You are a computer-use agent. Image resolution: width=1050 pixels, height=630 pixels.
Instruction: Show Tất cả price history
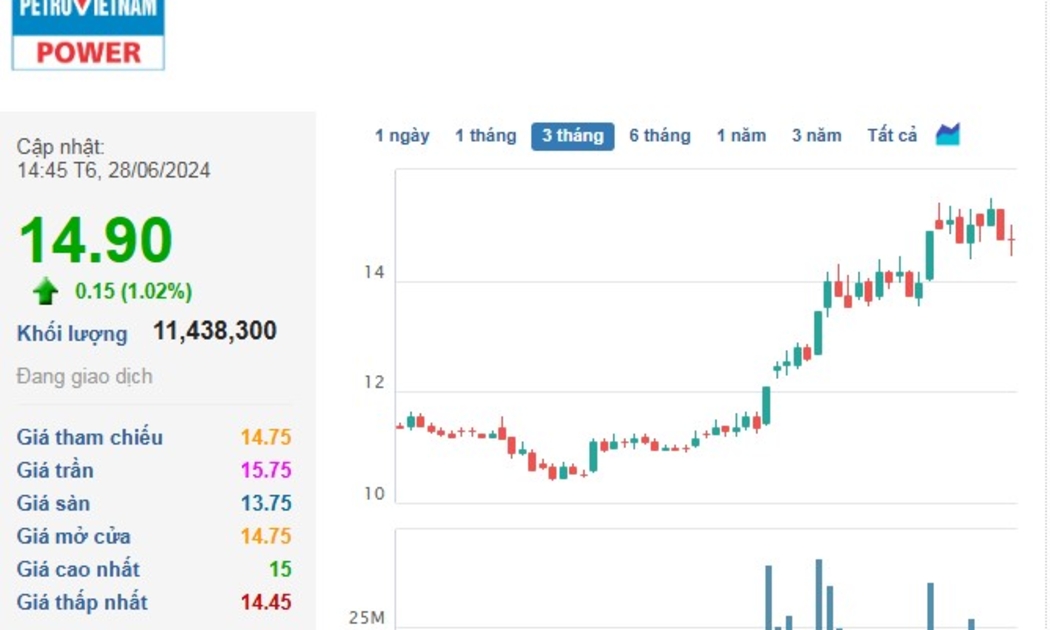pos(891,136)
